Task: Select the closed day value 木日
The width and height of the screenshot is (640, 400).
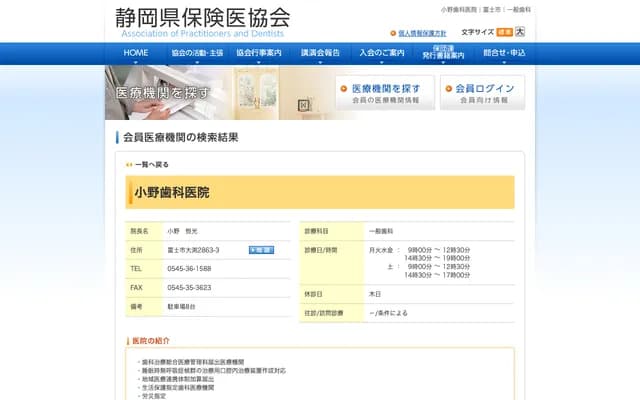Action: pos(375,294)
